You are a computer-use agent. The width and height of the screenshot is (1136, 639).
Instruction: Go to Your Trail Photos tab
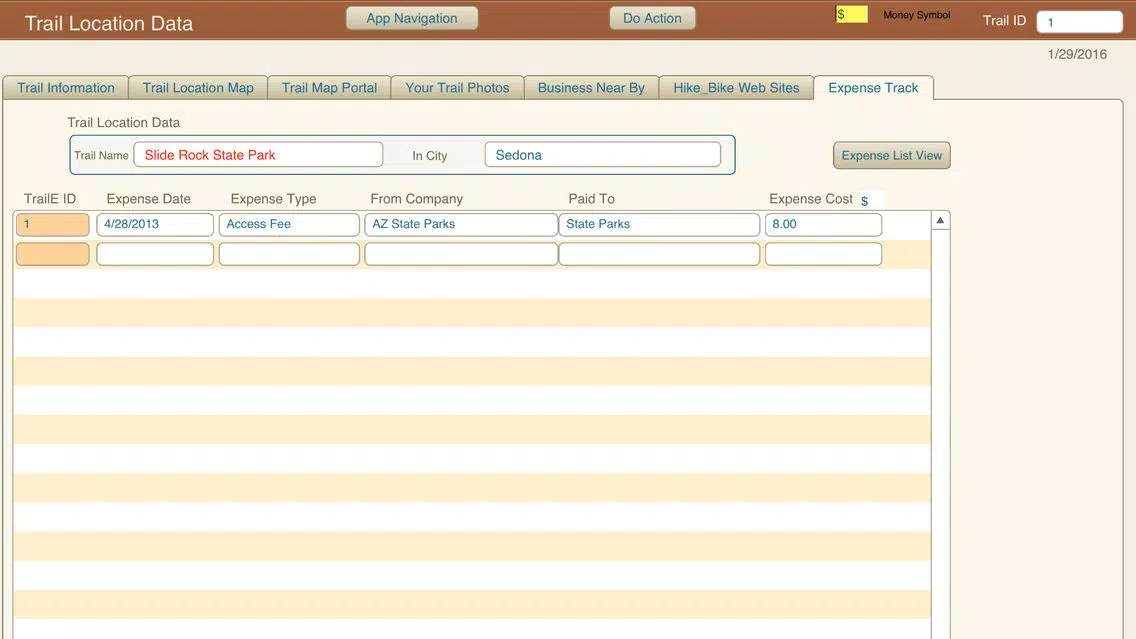(457, 88)
